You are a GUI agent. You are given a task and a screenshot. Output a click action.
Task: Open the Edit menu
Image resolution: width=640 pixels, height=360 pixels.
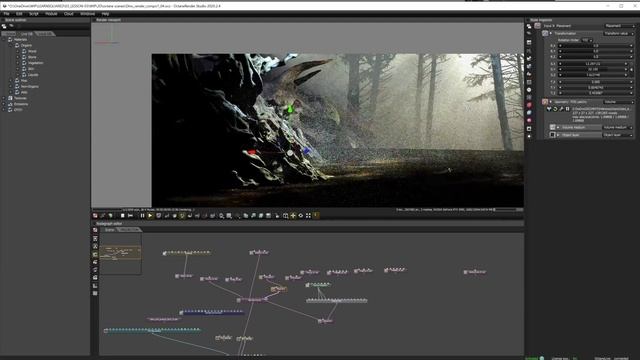pos(19,13)
